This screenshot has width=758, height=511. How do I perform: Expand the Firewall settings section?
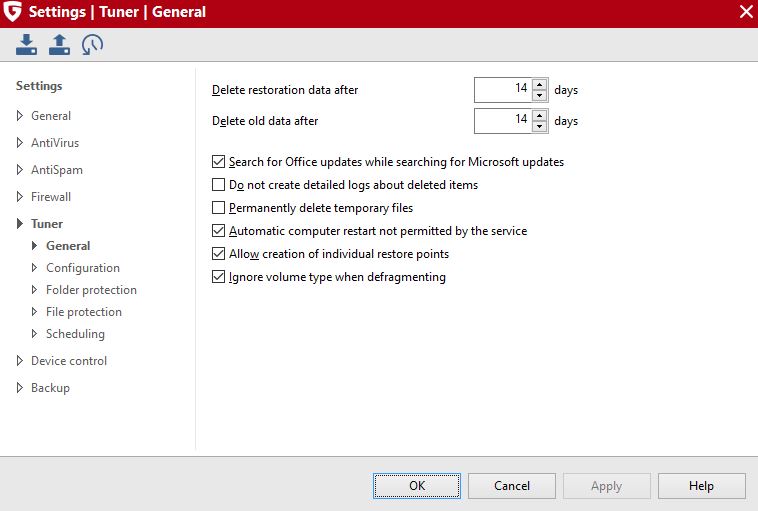pyautogui.click(x=20, y=197)
